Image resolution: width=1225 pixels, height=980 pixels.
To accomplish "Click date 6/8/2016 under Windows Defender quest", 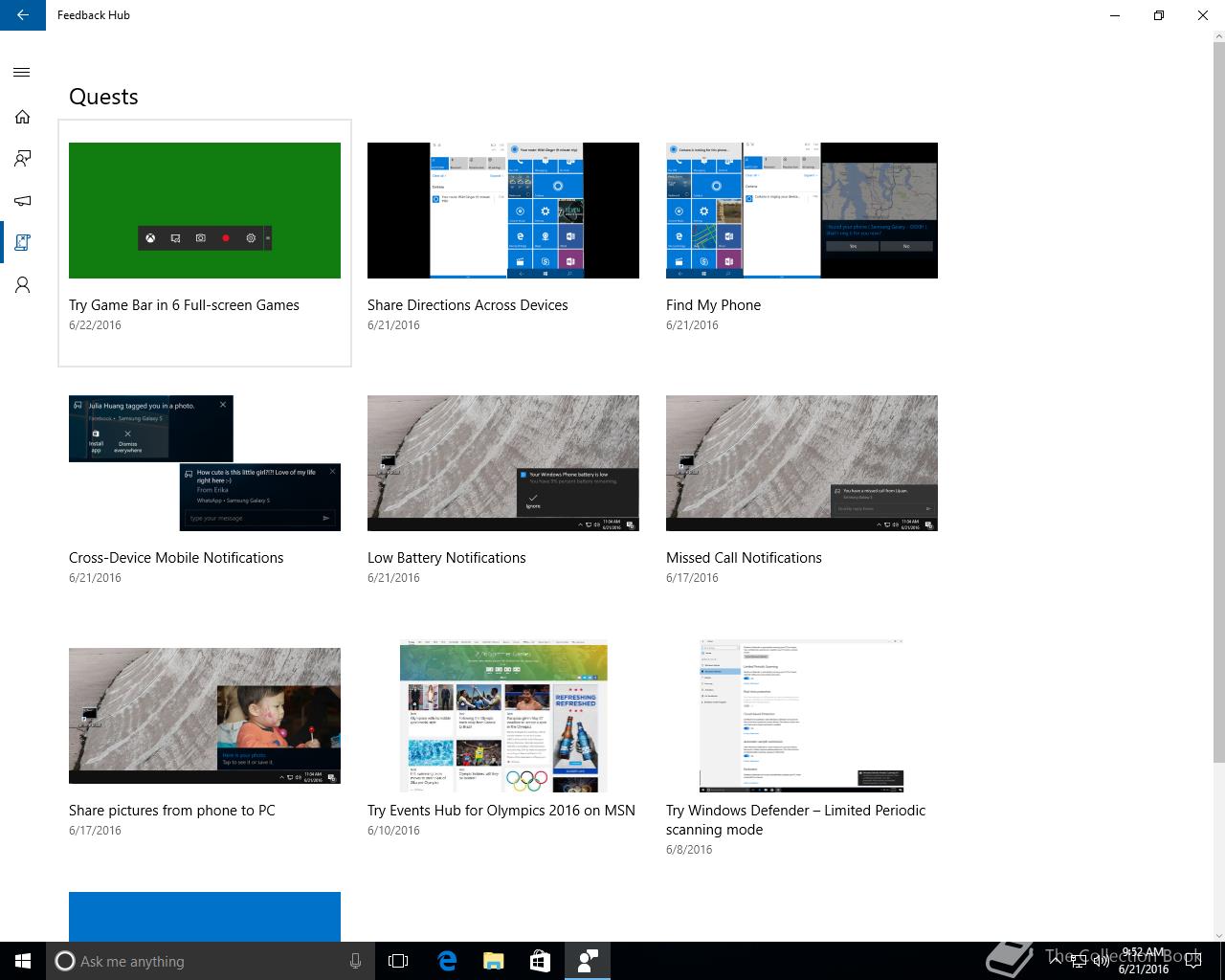I will [x=689, y=850].
